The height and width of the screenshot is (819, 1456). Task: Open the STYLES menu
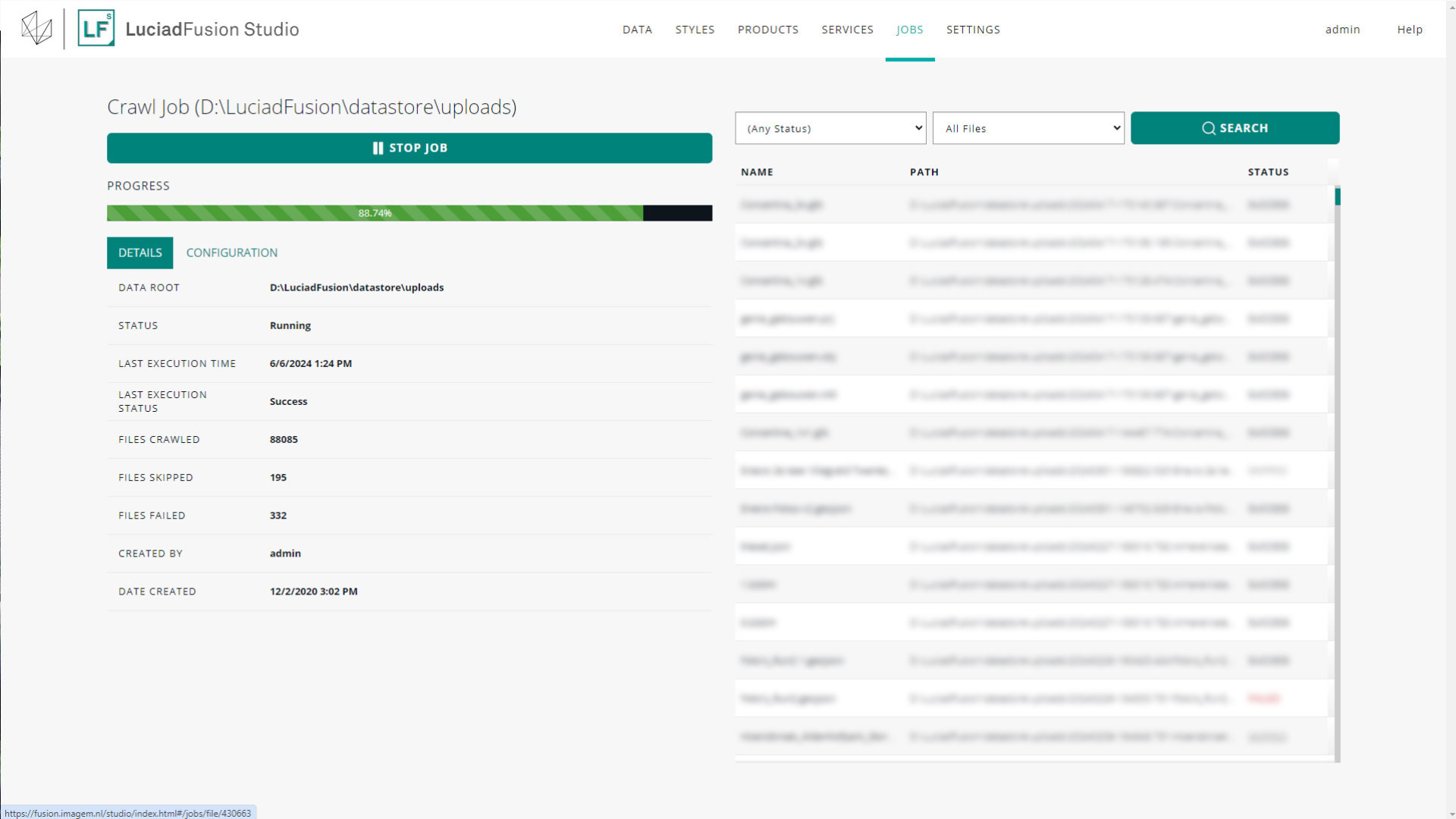(695, 30)
